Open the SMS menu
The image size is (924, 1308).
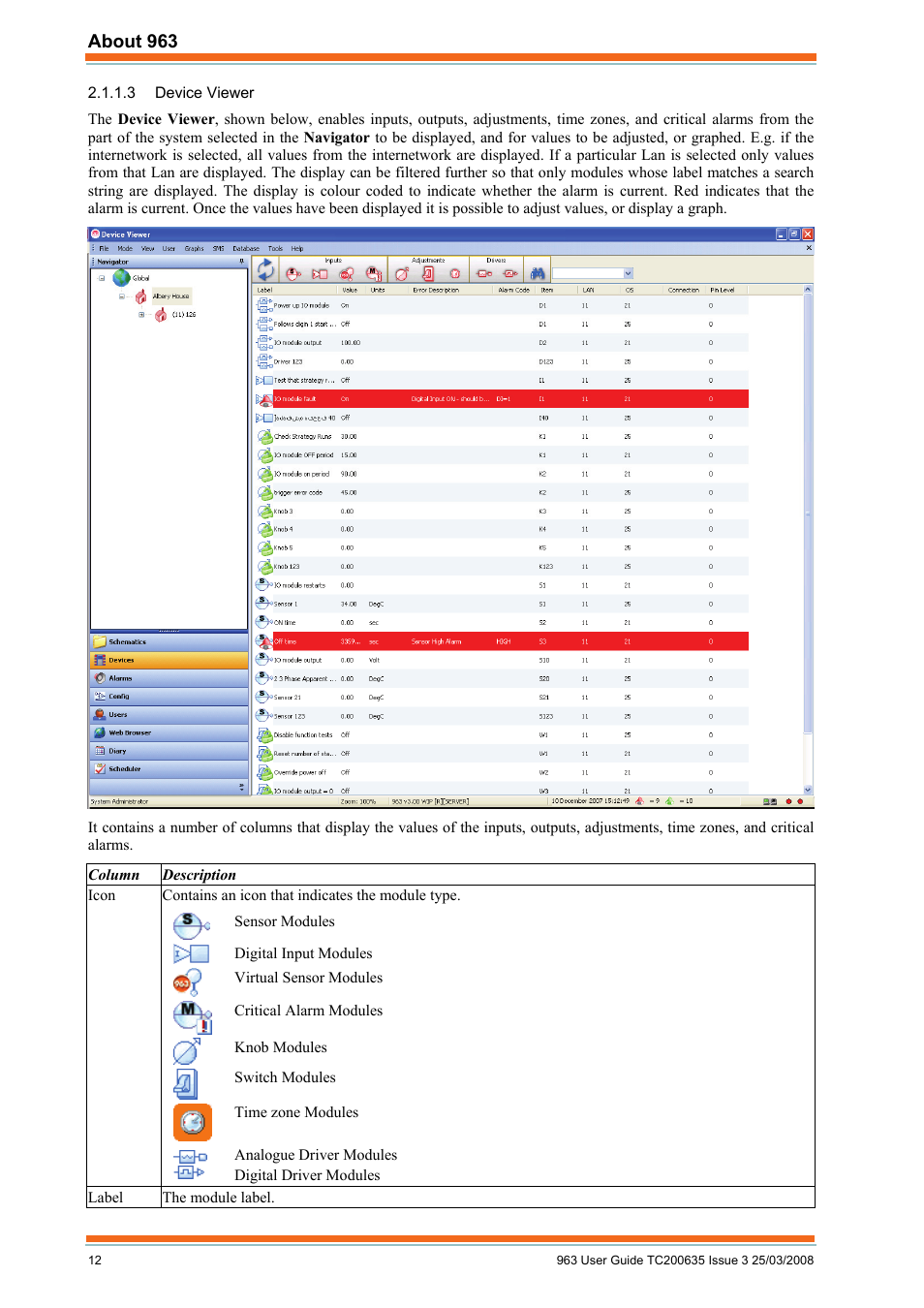tap(218, 248)
